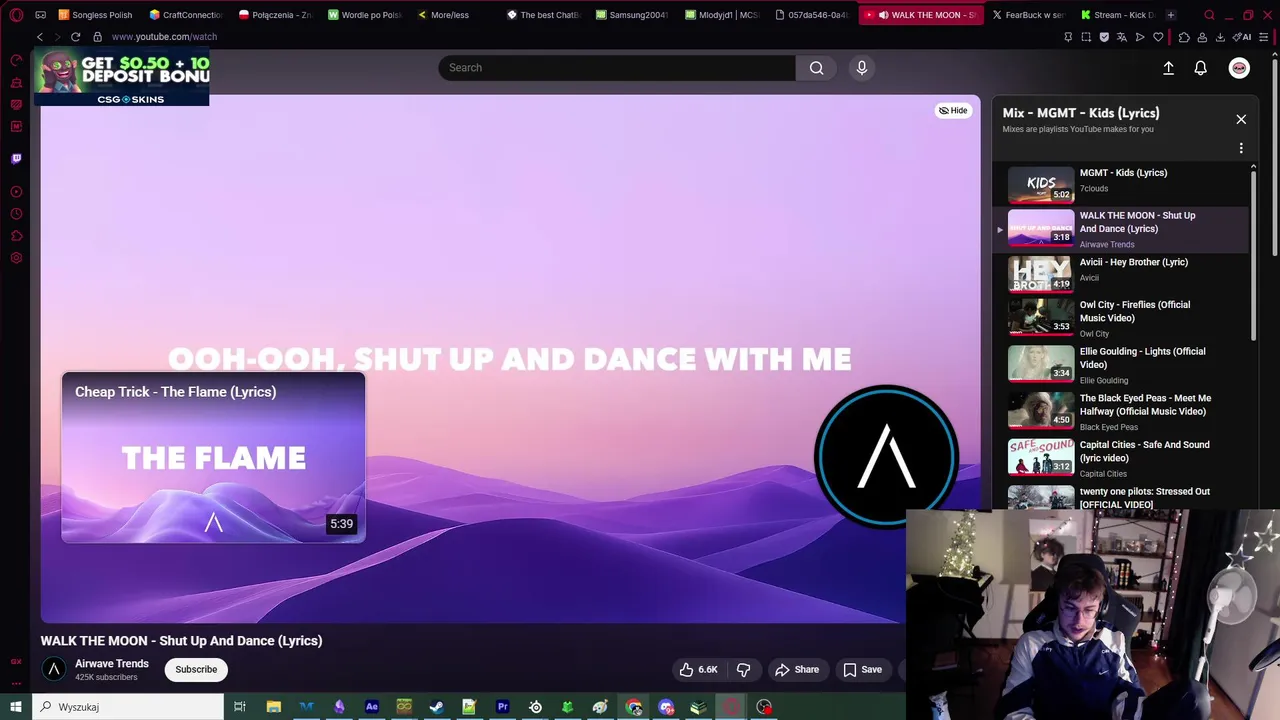The width and height of the screenshot is (1280, 720).
Task: Reload the YouTube page
Action: click(75, 37)
